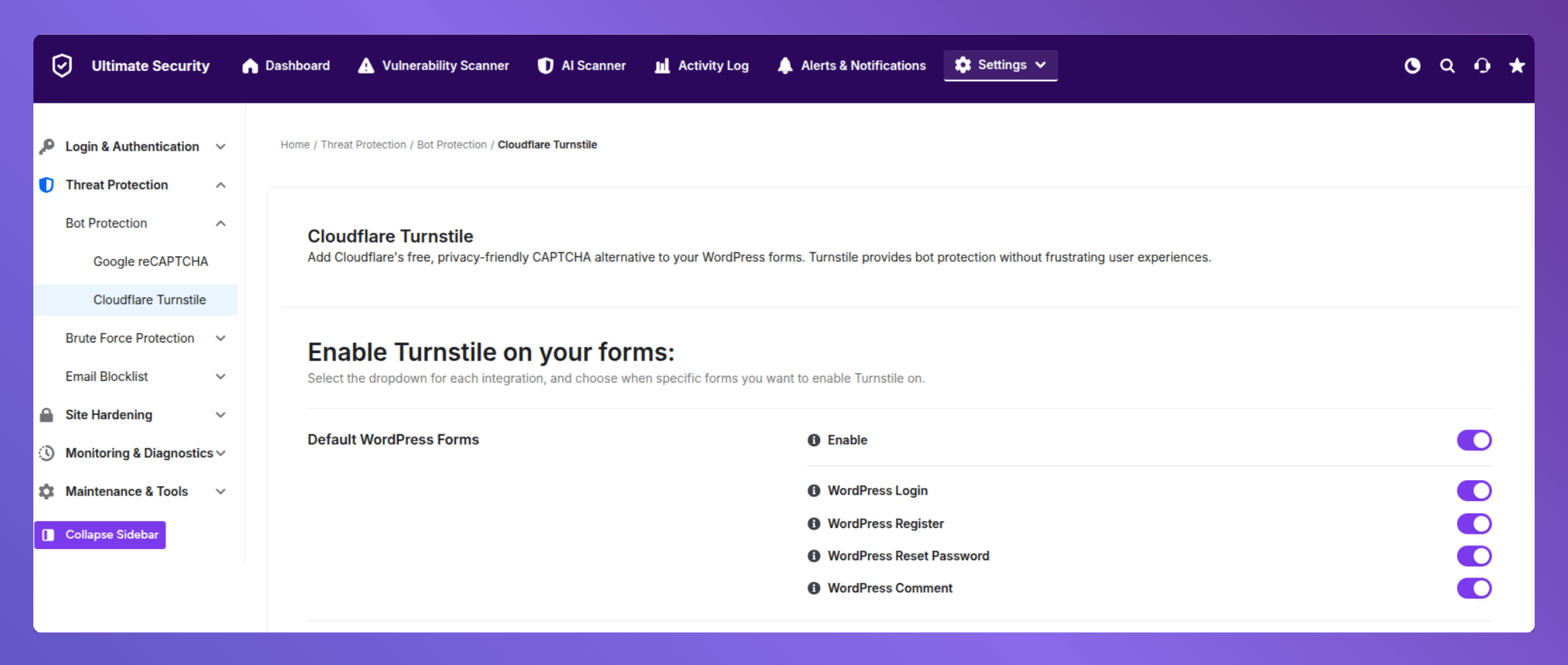The image size is (1568, 665).
Task: Click the Alerts notification bell icon
Action: click(785, 65)
